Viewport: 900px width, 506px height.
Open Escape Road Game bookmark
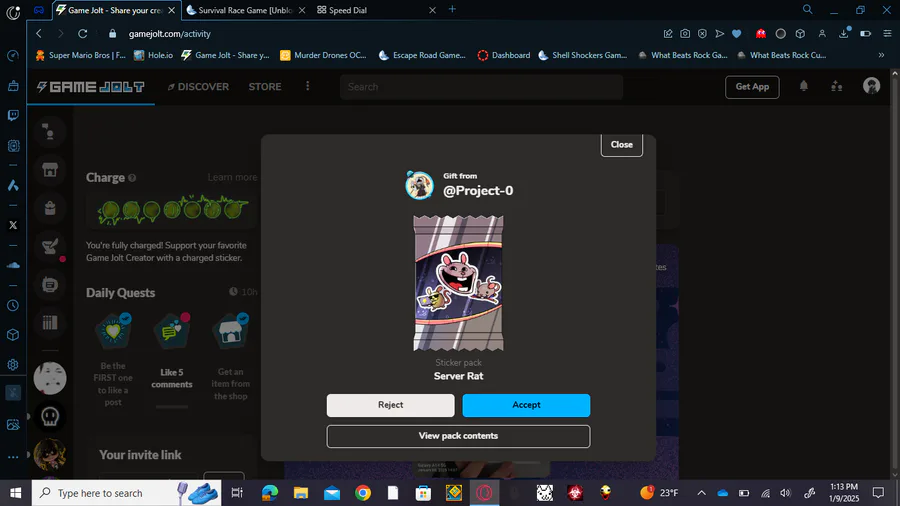point(422,55)
